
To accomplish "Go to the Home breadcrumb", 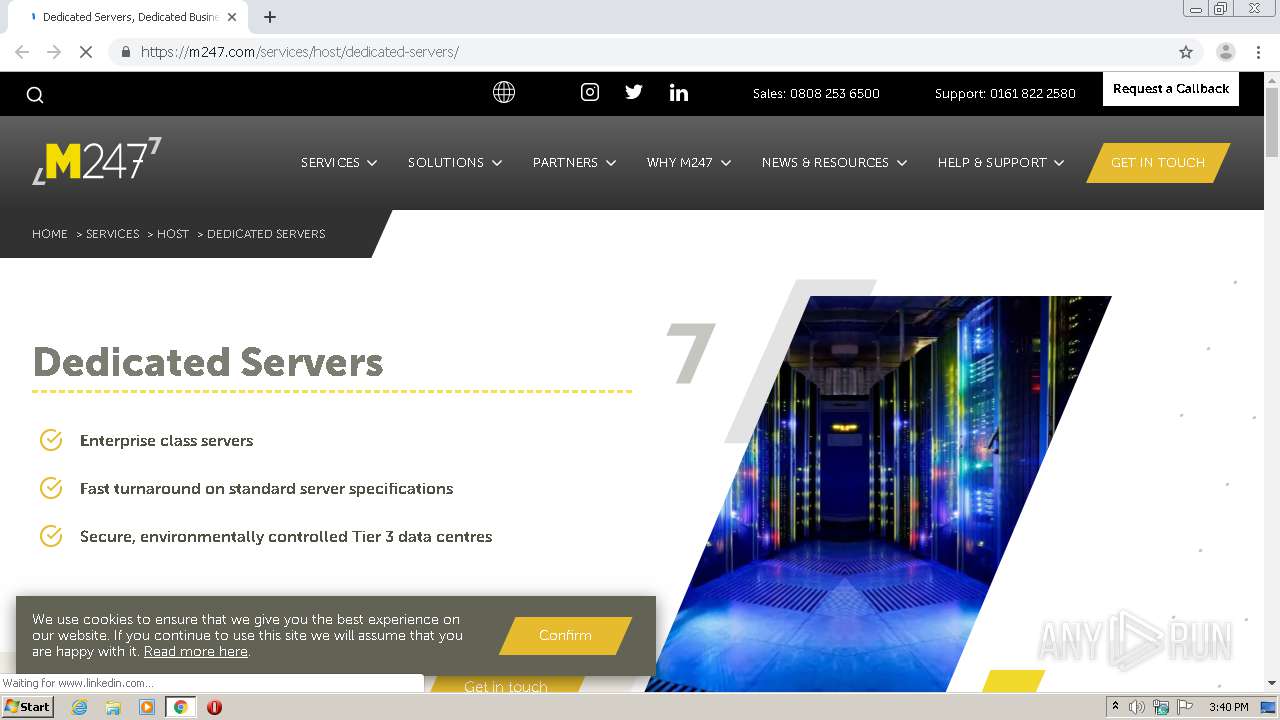I will tap(50, 234).
